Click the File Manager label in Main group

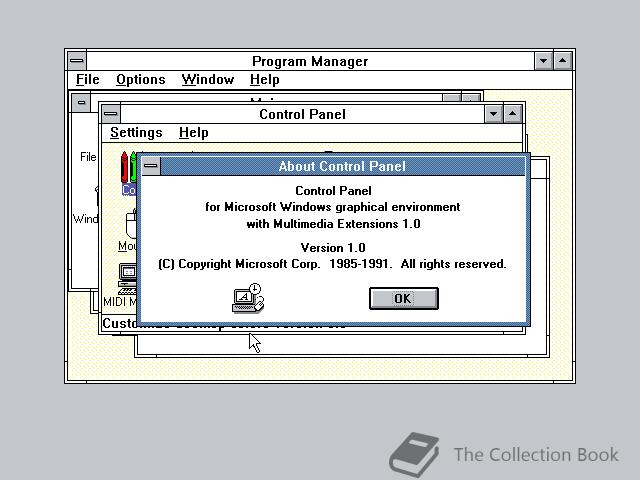click(x=88, y=157)
